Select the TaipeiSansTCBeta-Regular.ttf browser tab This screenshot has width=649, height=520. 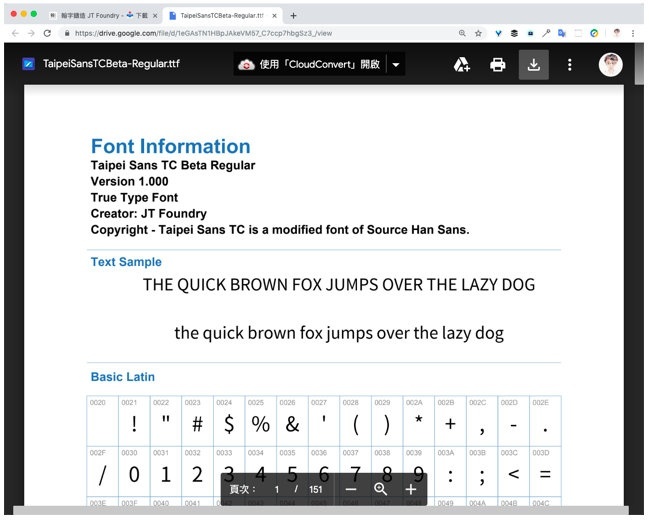point(221,15)
